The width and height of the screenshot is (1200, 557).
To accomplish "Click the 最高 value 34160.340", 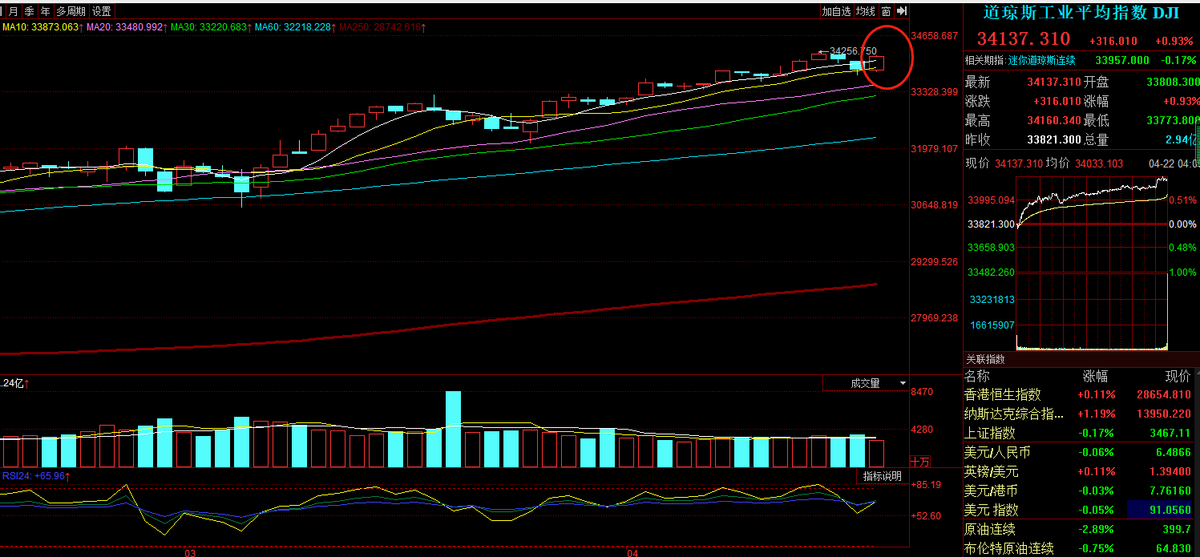I will 1054,120.
